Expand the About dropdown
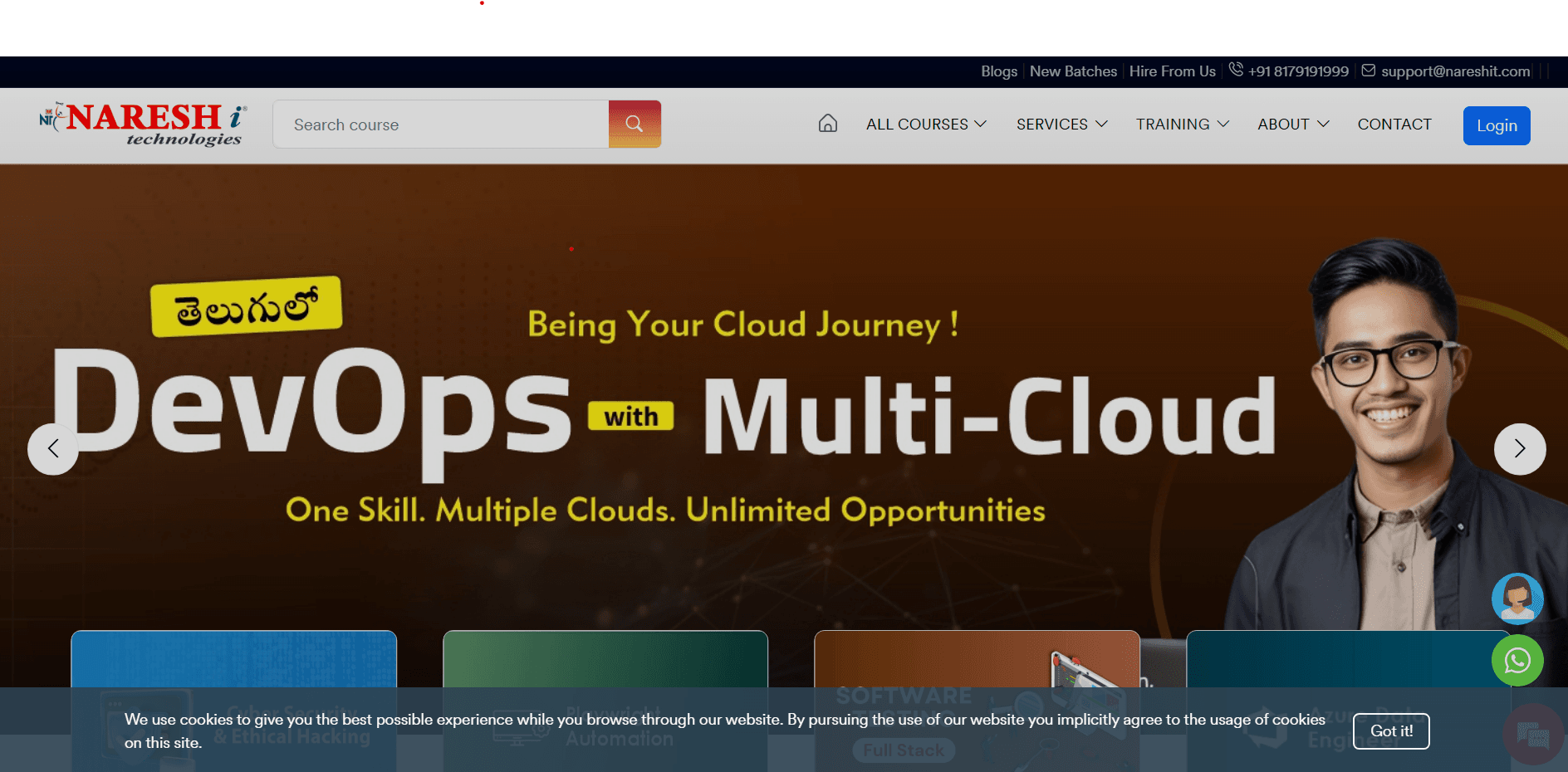 point(1293,125)
